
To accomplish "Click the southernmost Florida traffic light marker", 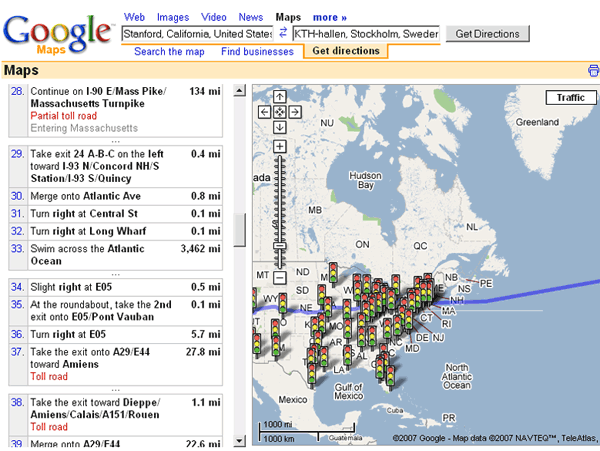I will (x=391, y=376).
